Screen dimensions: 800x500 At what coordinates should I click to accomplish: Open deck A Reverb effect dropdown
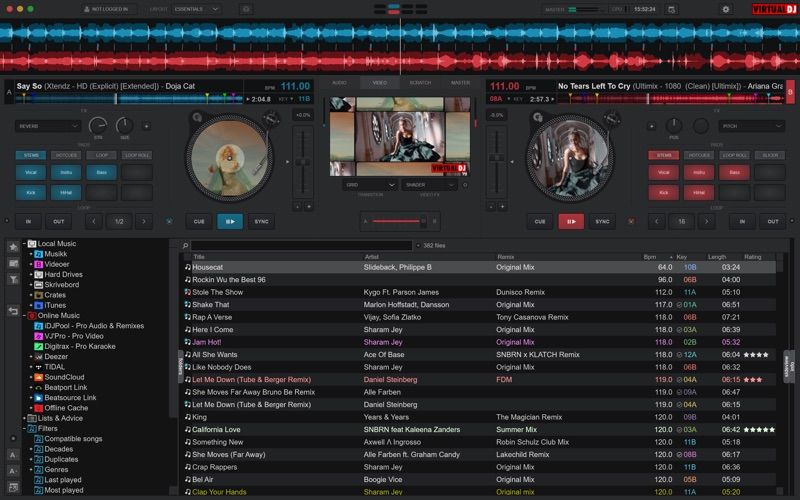47,126
